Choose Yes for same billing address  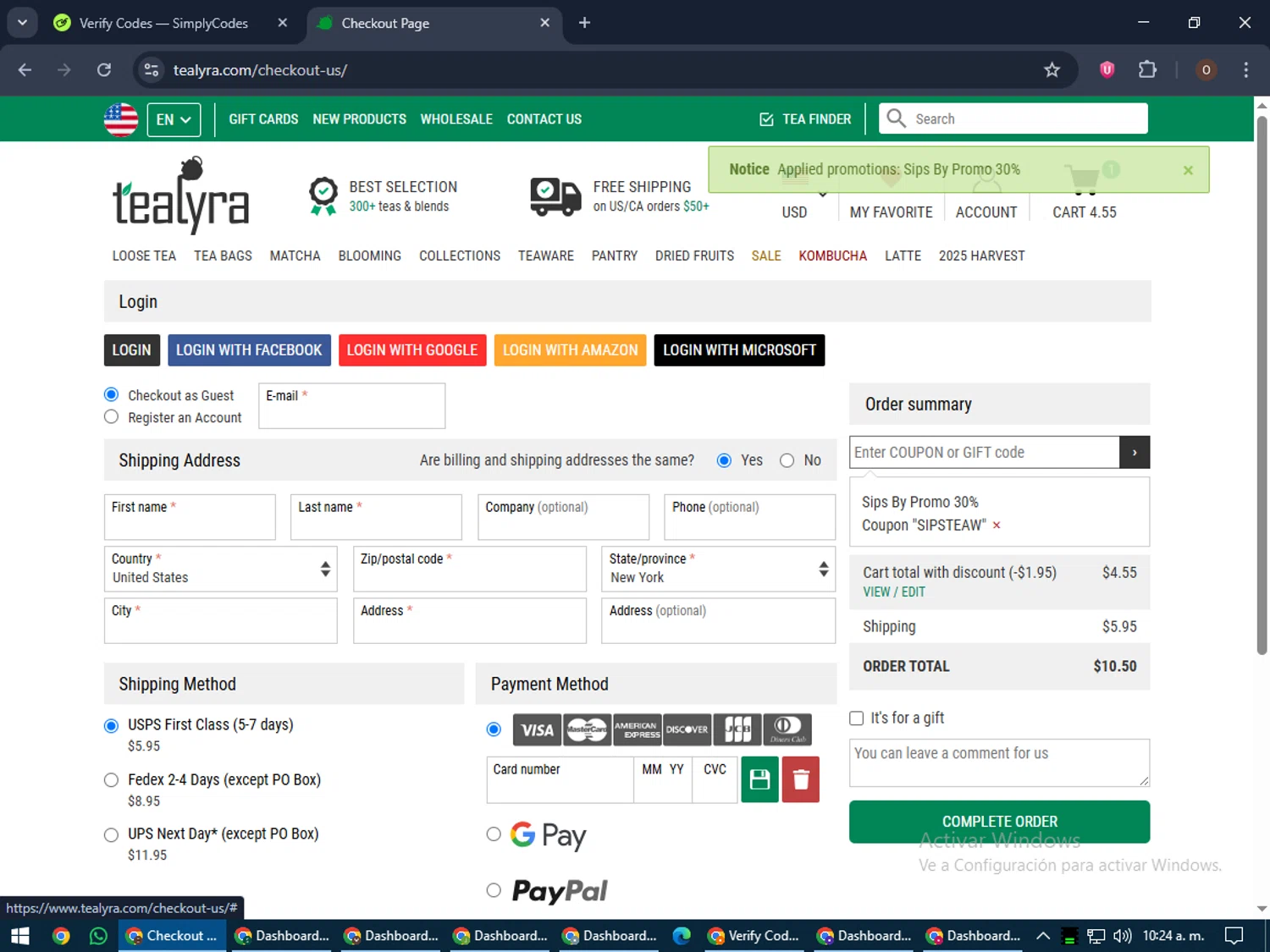pos(724,460)
